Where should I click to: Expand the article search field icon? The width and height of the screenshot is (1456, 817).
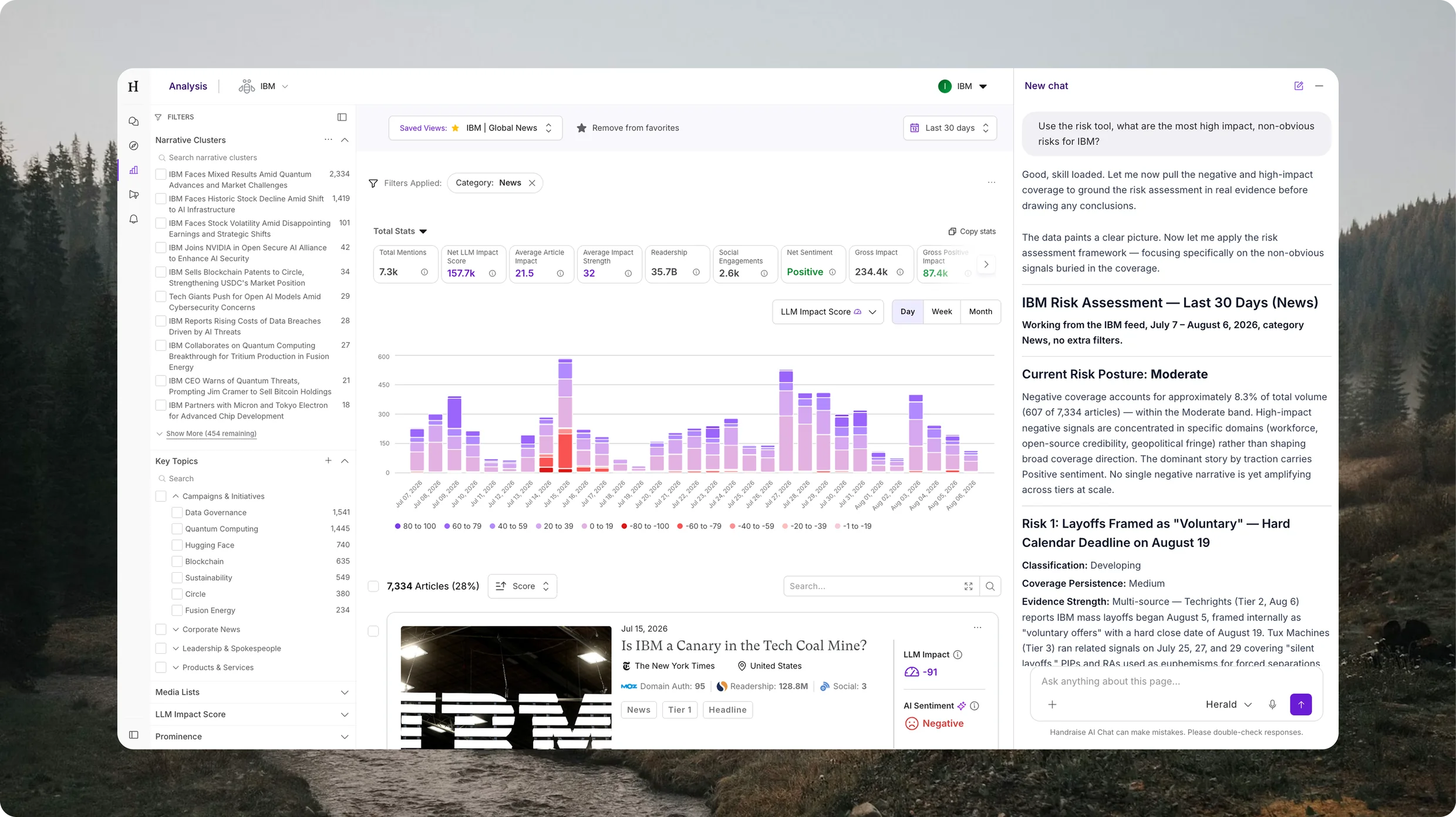tap(968, 586)
